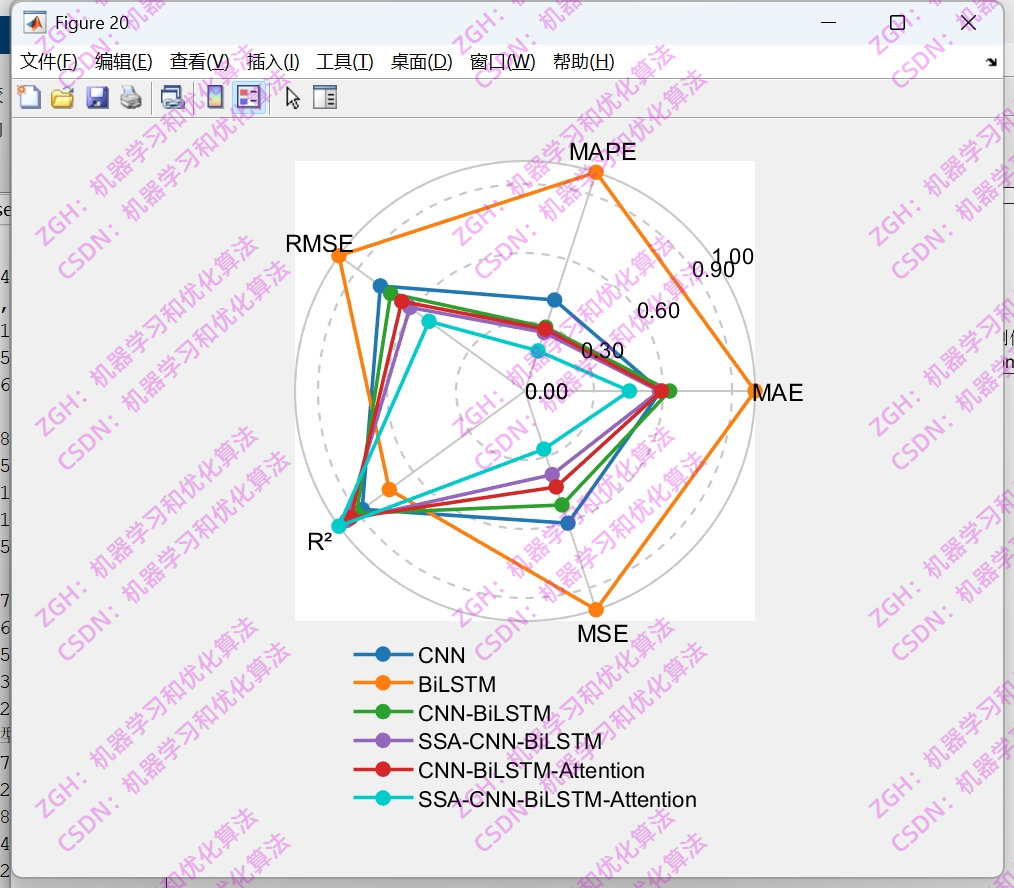1014x888 pixels.
Task: Click the orange BiLSTM marker at MSE
Action: point(596,609)
